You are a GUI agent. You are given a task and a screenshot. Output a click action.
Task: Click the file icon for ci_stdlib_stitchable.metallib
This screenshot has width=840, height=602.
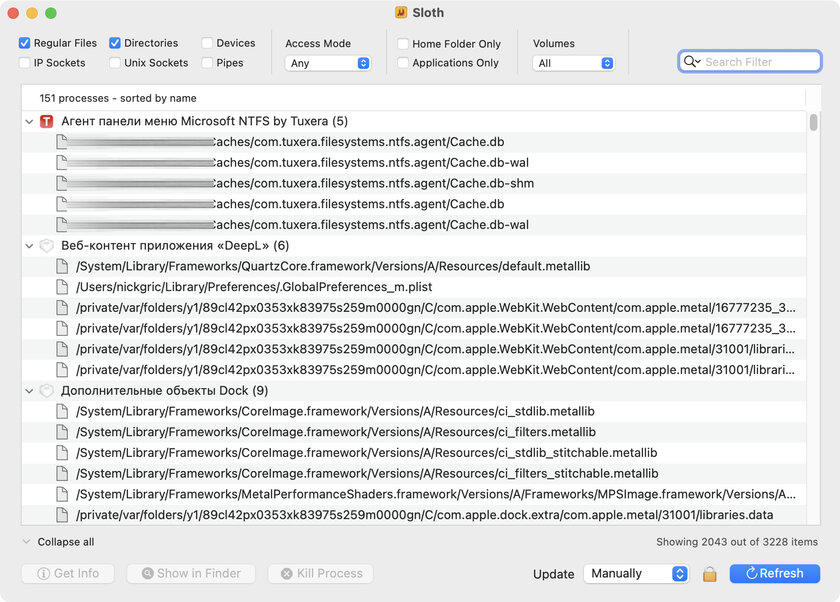click(62, 453)
